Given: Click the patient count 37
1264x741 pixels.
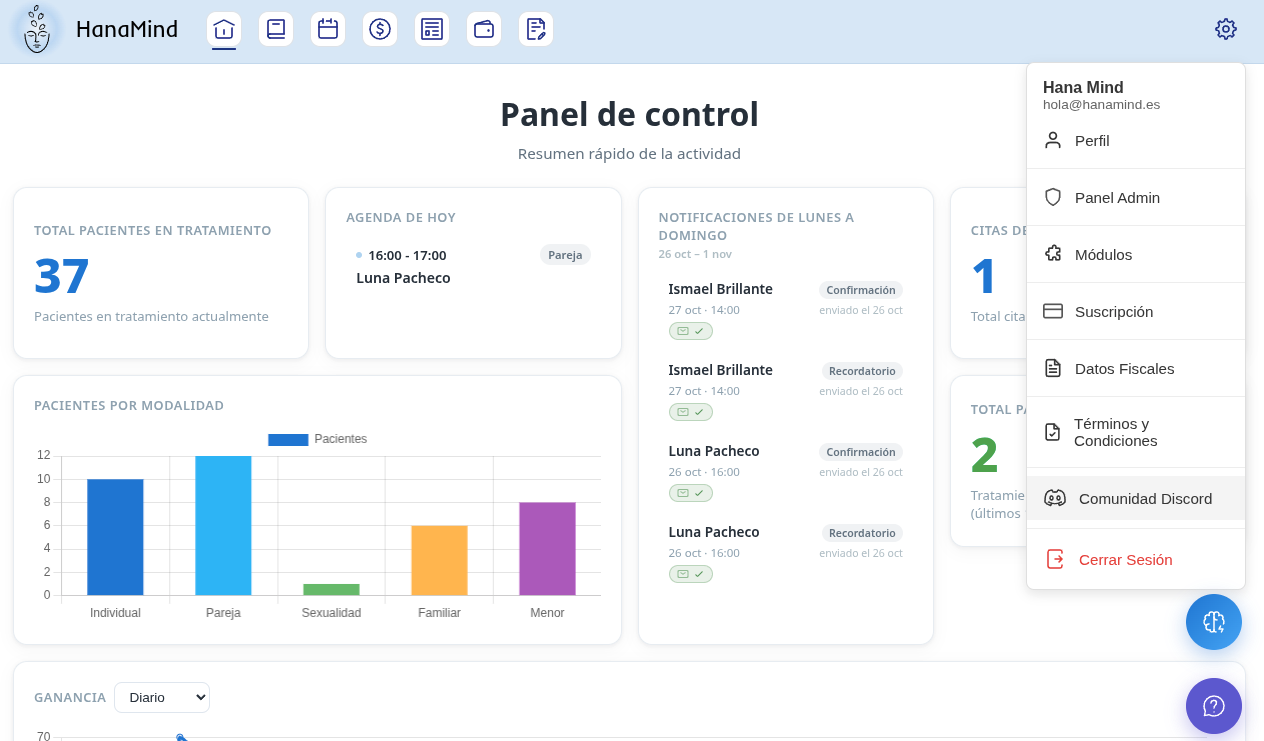Looking at the screenshot, I should pyautogui.click(x=62, y=276).
